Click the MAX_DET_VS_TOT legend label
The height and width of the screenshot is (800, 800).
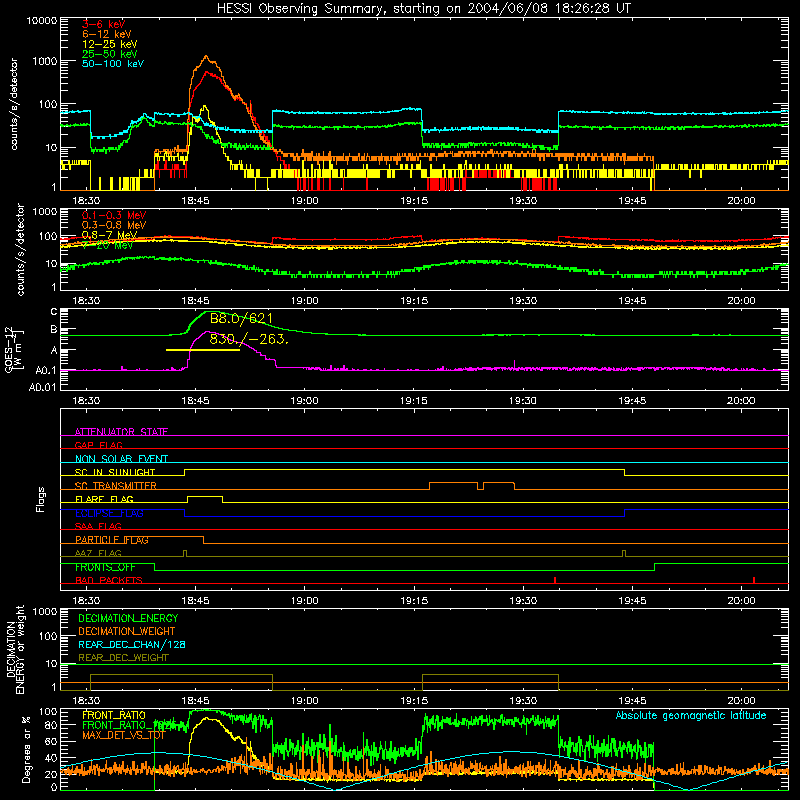coord(124,735)
